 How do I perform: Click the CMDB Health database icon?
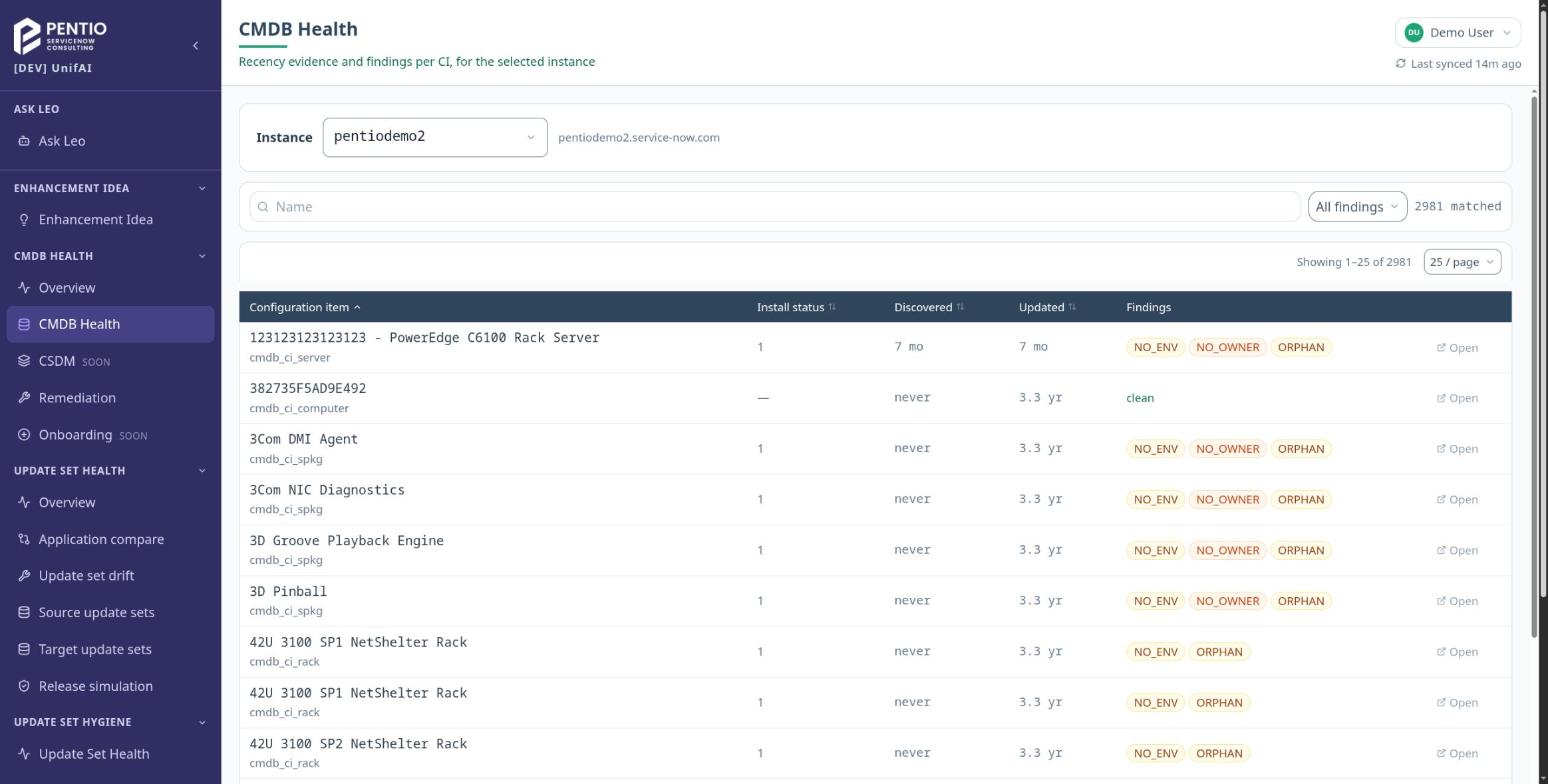click(24, 324)
